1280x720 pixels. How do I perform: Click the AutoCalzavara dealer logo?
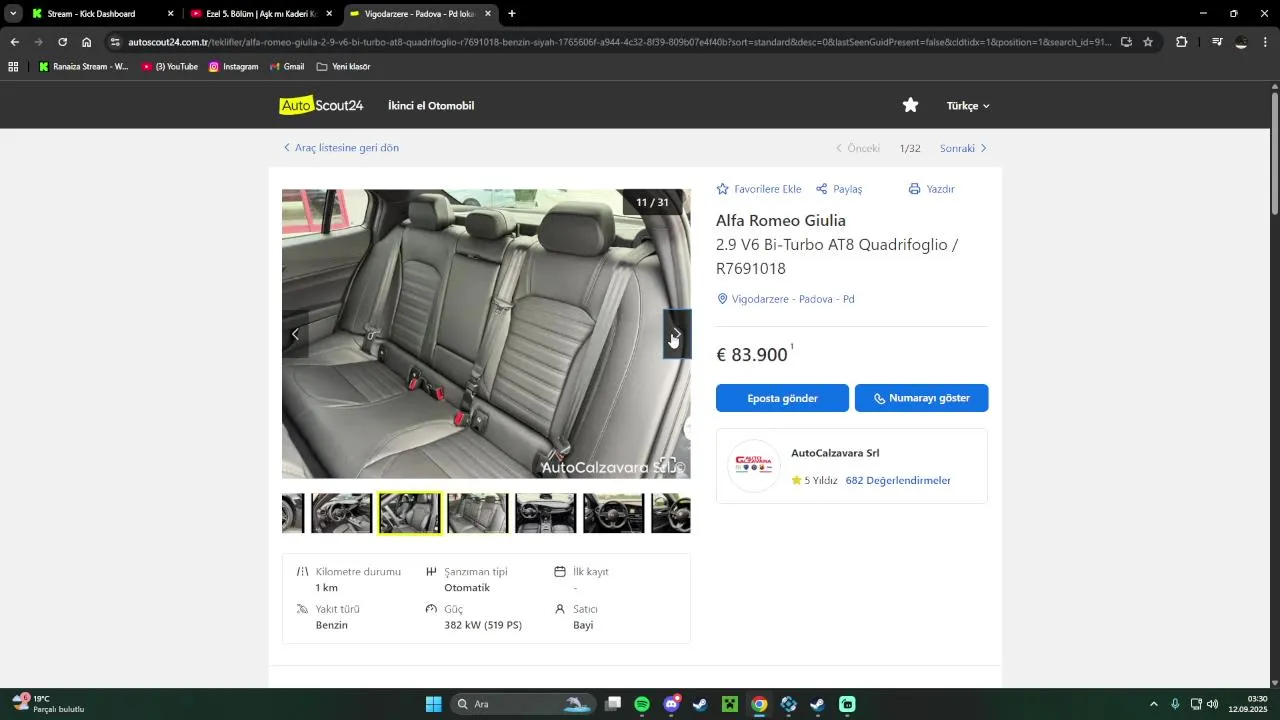point(754,466)
